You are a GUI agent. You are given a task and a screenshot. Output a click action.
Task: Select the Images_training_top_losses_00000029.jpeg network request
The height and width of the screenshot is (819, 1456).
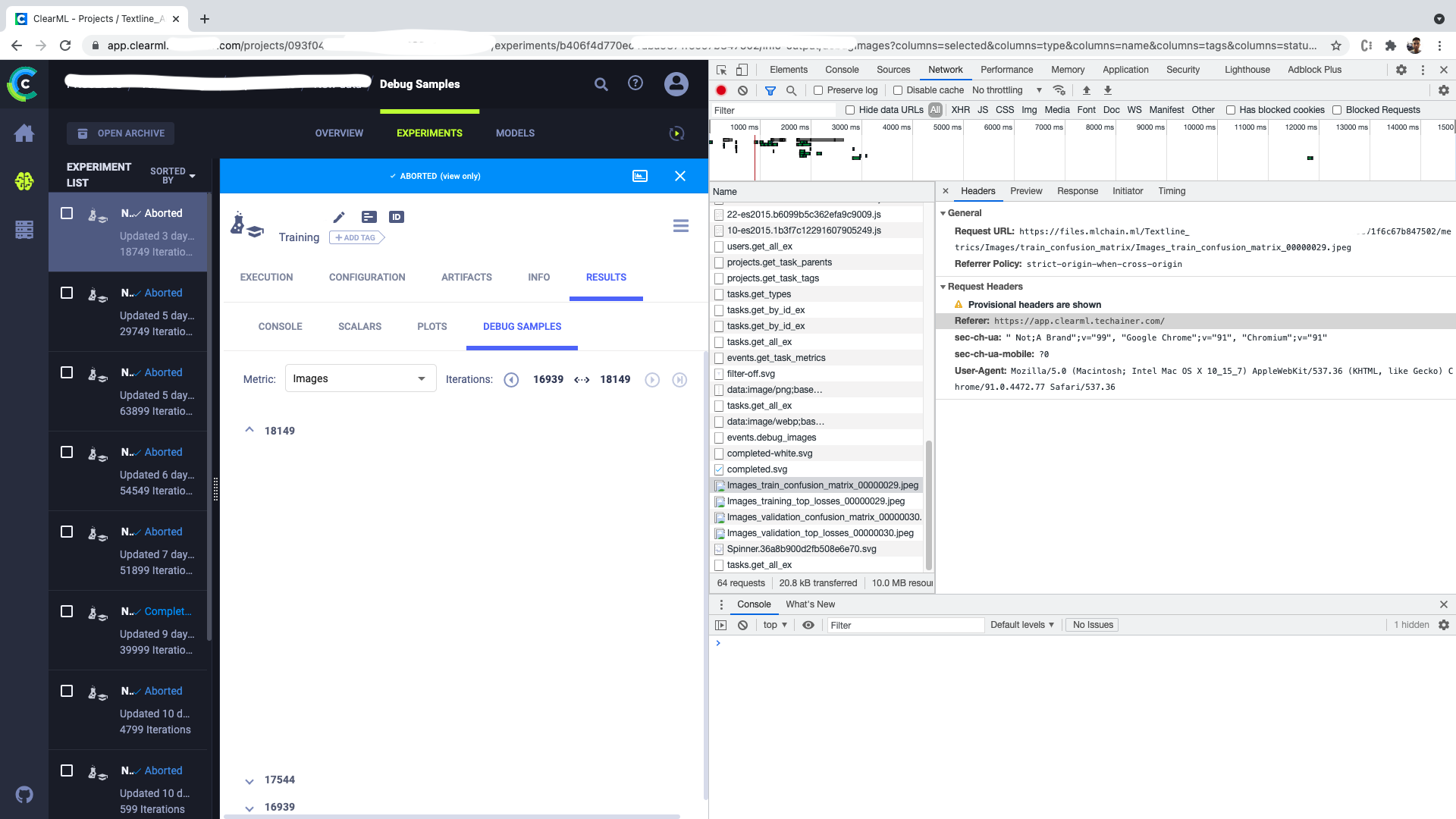(x=815, y=501)
